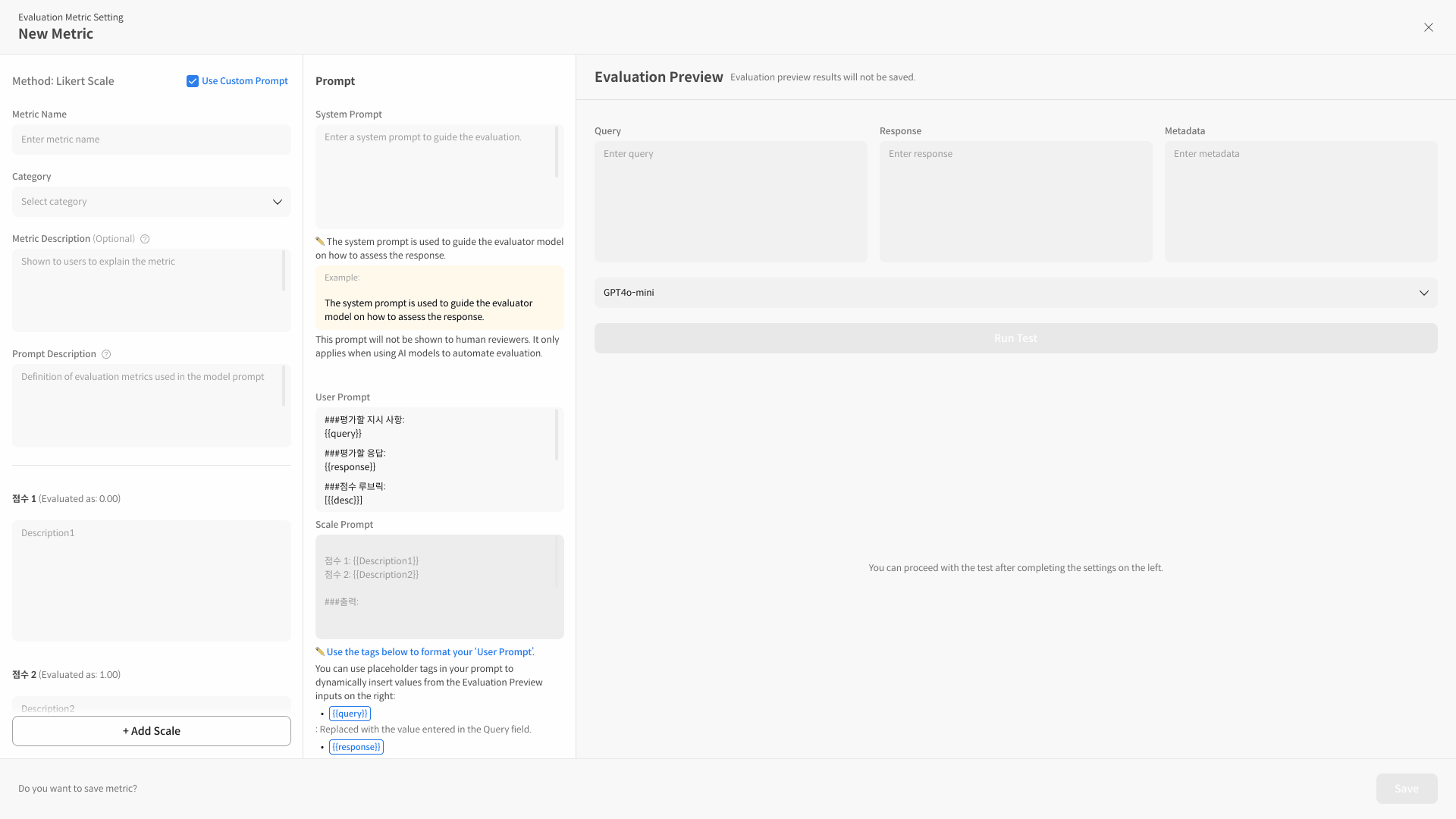
Task: Click the Enter query field
Action: [x=730, y=202]
